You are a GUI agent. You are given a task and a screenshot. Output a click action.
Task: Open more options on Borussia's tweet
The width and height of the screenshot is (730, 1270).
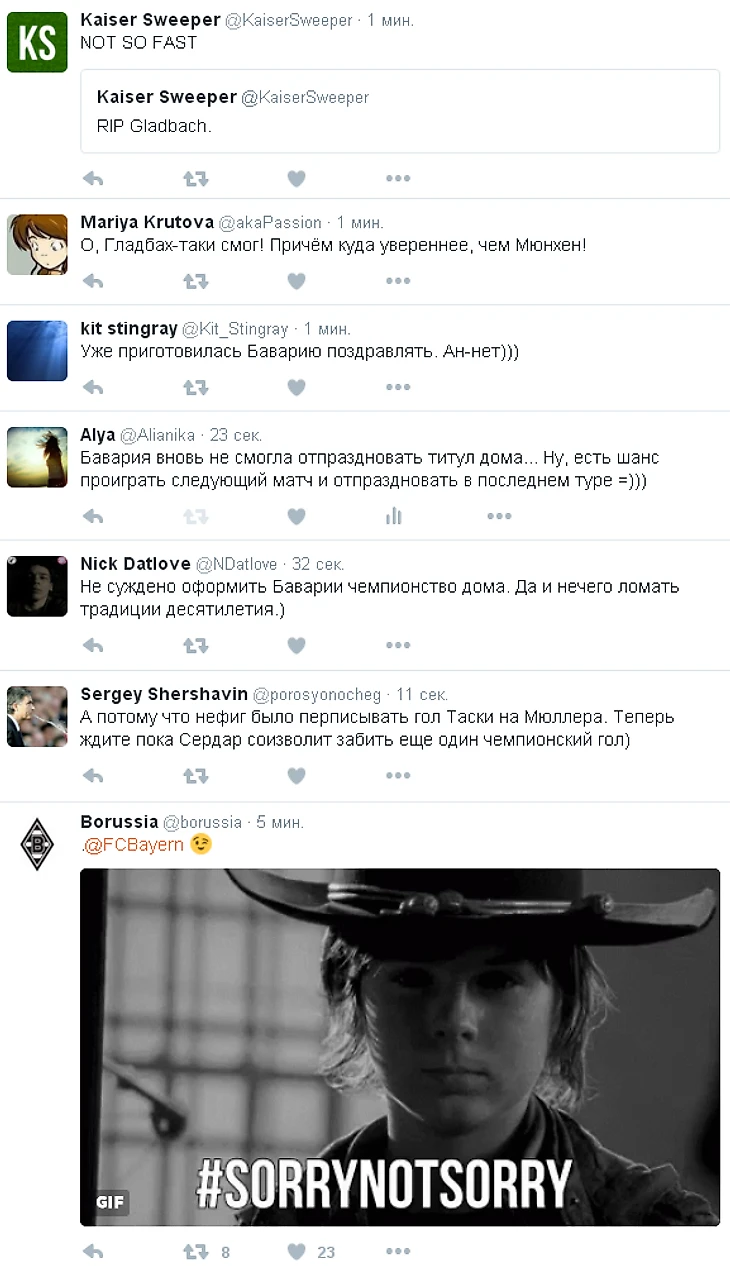[398, 1252]
